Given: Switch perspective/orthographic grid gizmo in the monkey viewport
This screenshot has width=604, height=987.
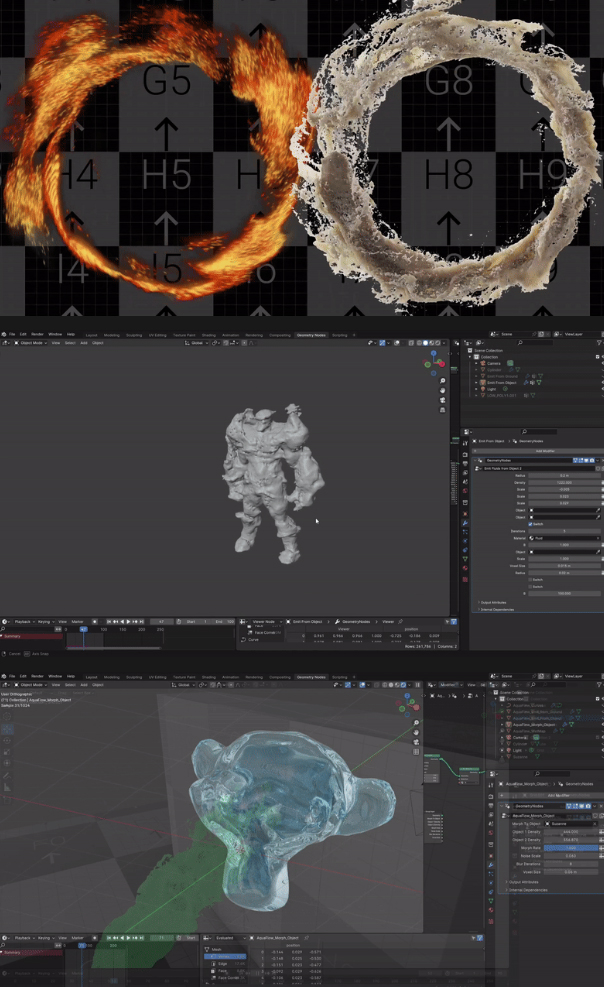Looking at the screenshot, I should click(417, 753).
